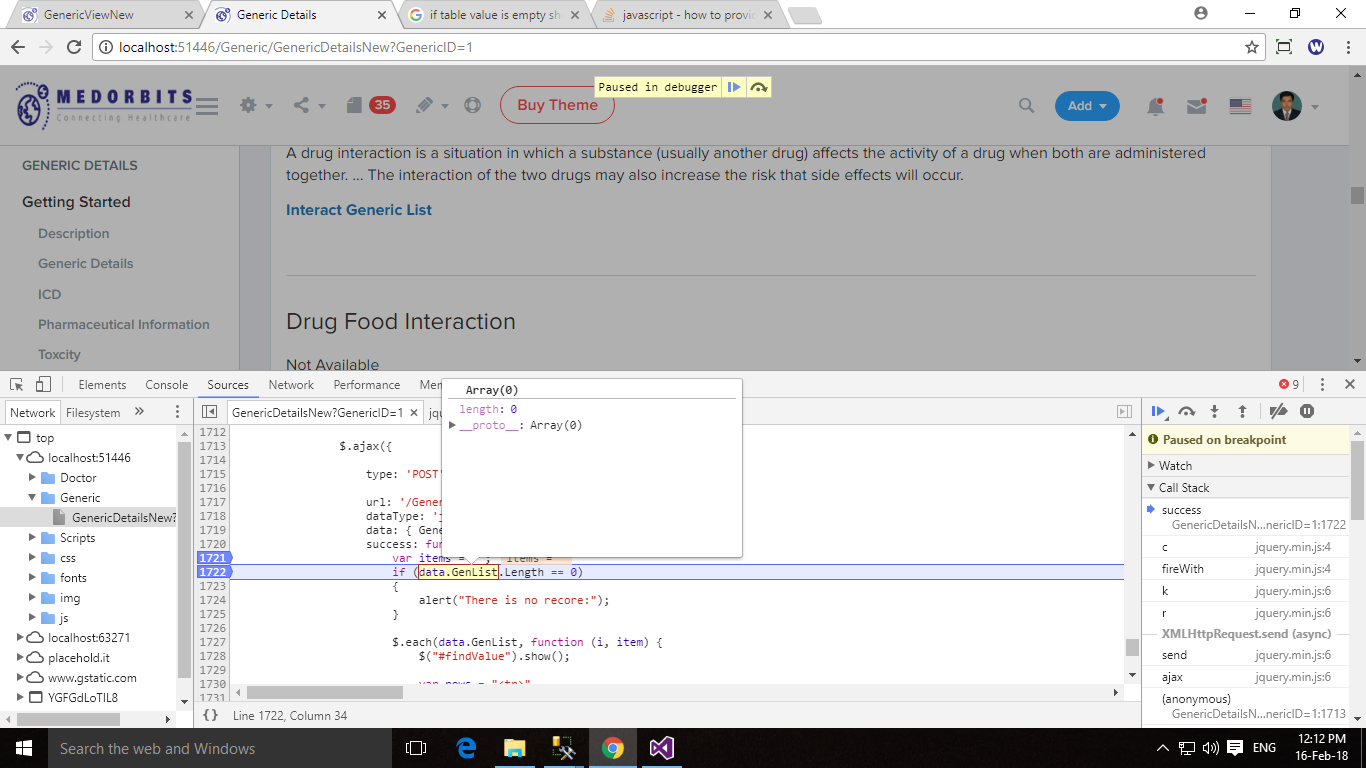Expand the Scripts folder
Screen dimensions: 1366x768
(33, 538)
